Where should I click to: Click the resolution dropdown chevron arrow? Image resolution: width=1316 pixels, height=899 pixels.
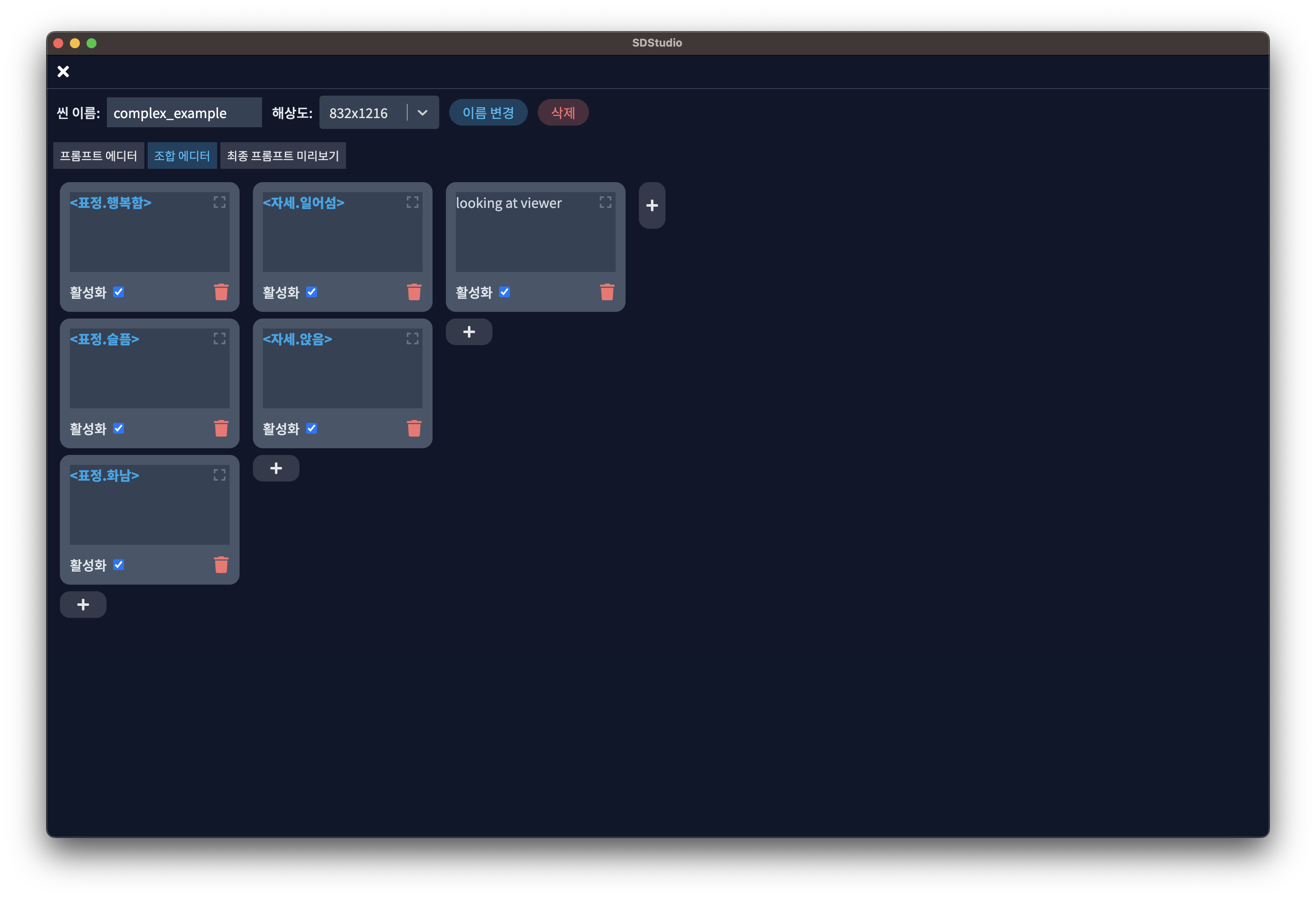point(423,113)
